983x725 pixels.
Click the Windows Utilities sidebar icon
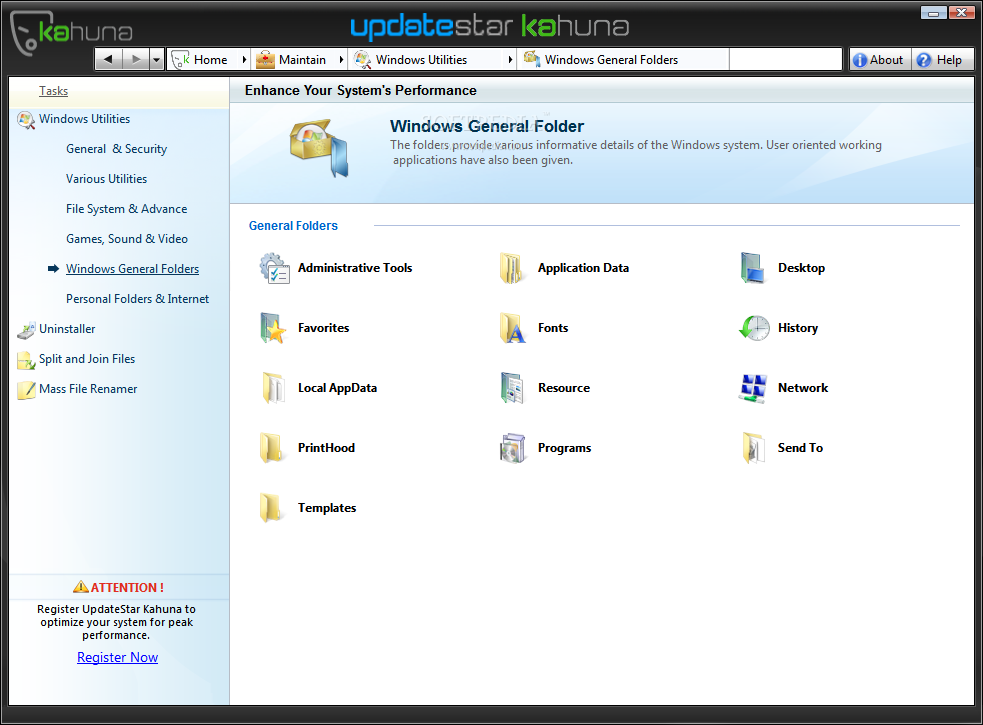(26, 120)
